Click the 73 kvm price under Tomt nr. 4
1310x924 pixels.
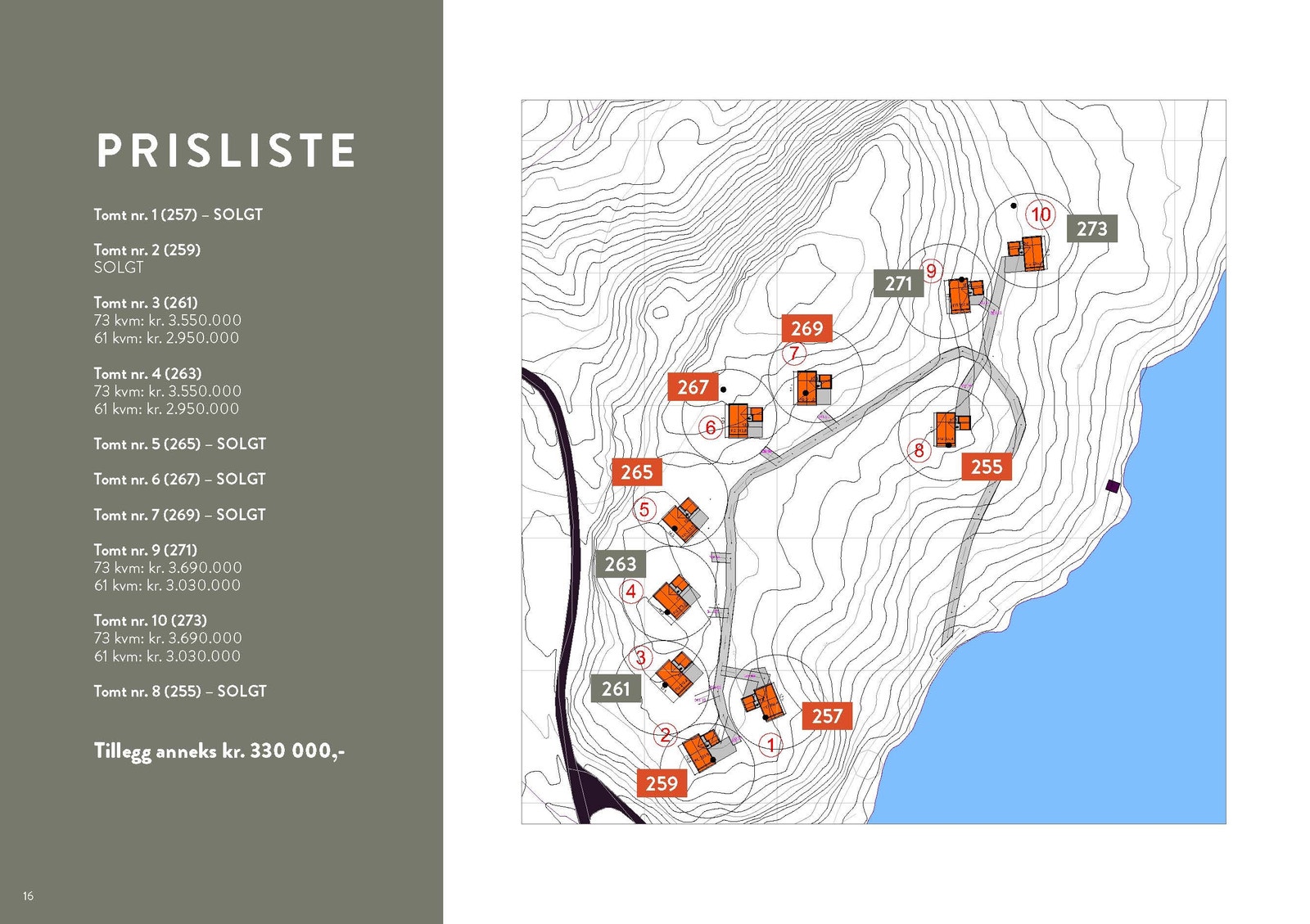(x=167, y=391)
